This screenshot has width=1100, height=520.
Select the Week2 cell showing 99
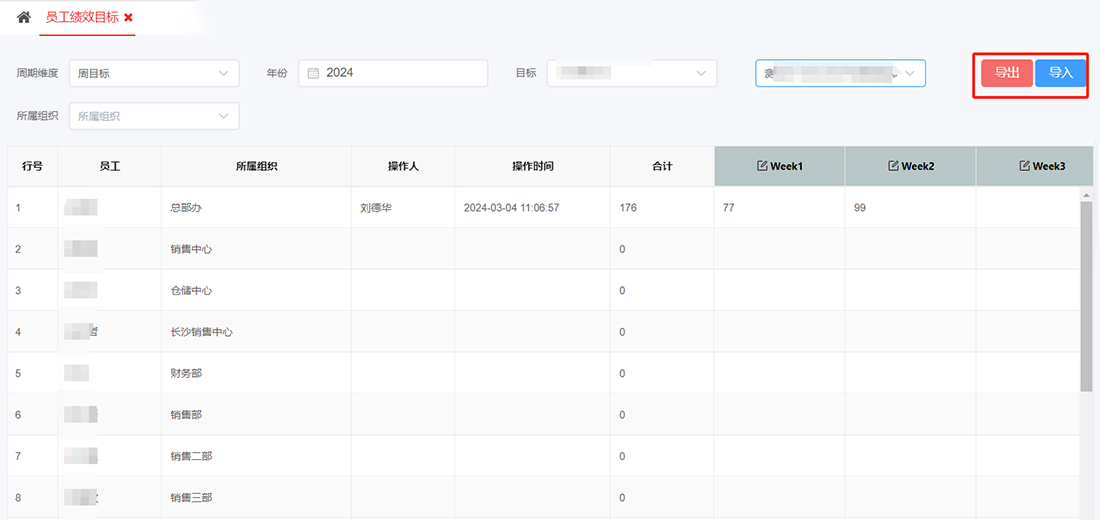click(x=909, y=208)
